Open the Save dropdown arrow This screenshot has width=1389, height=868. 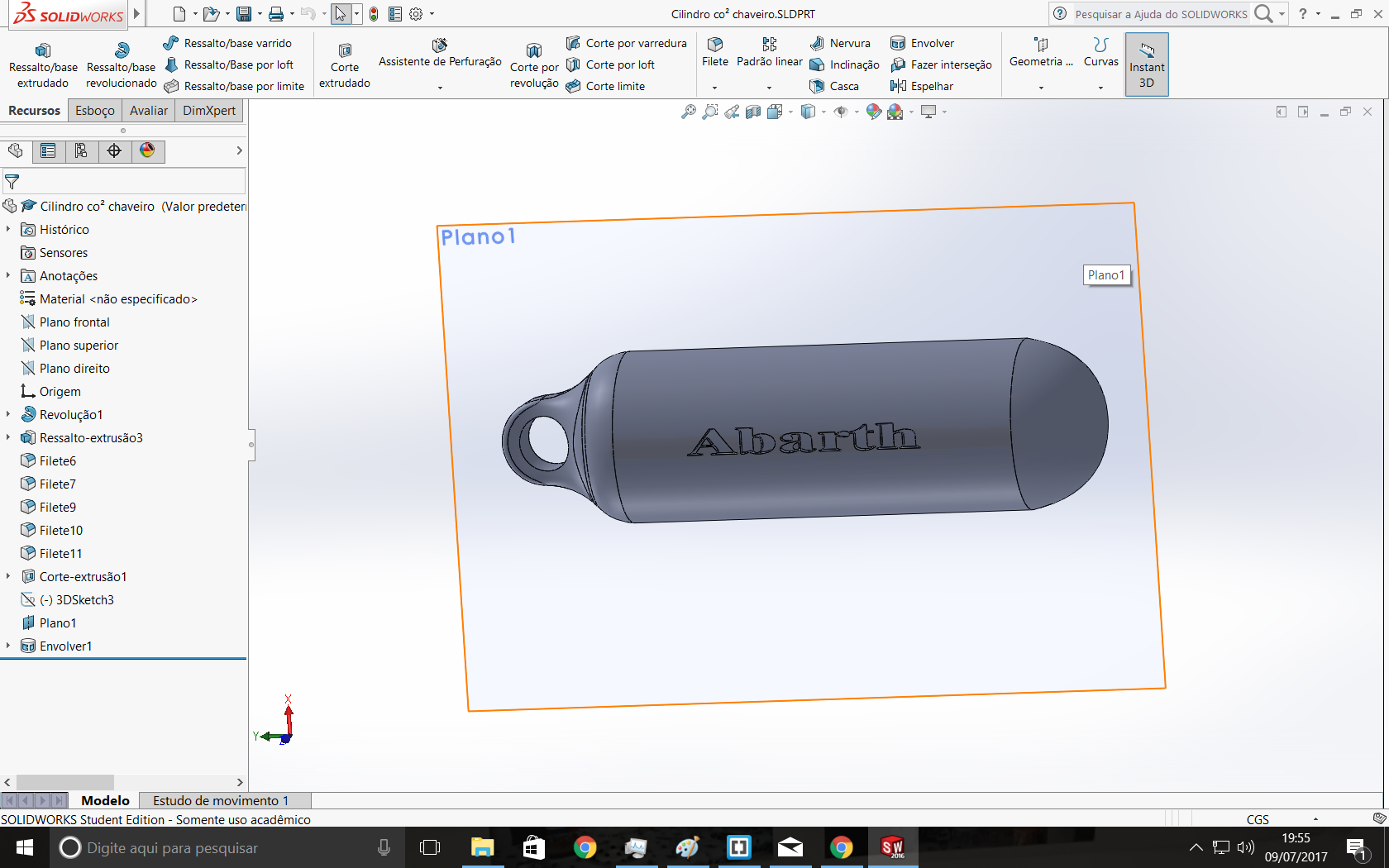[x=260, y=14]
